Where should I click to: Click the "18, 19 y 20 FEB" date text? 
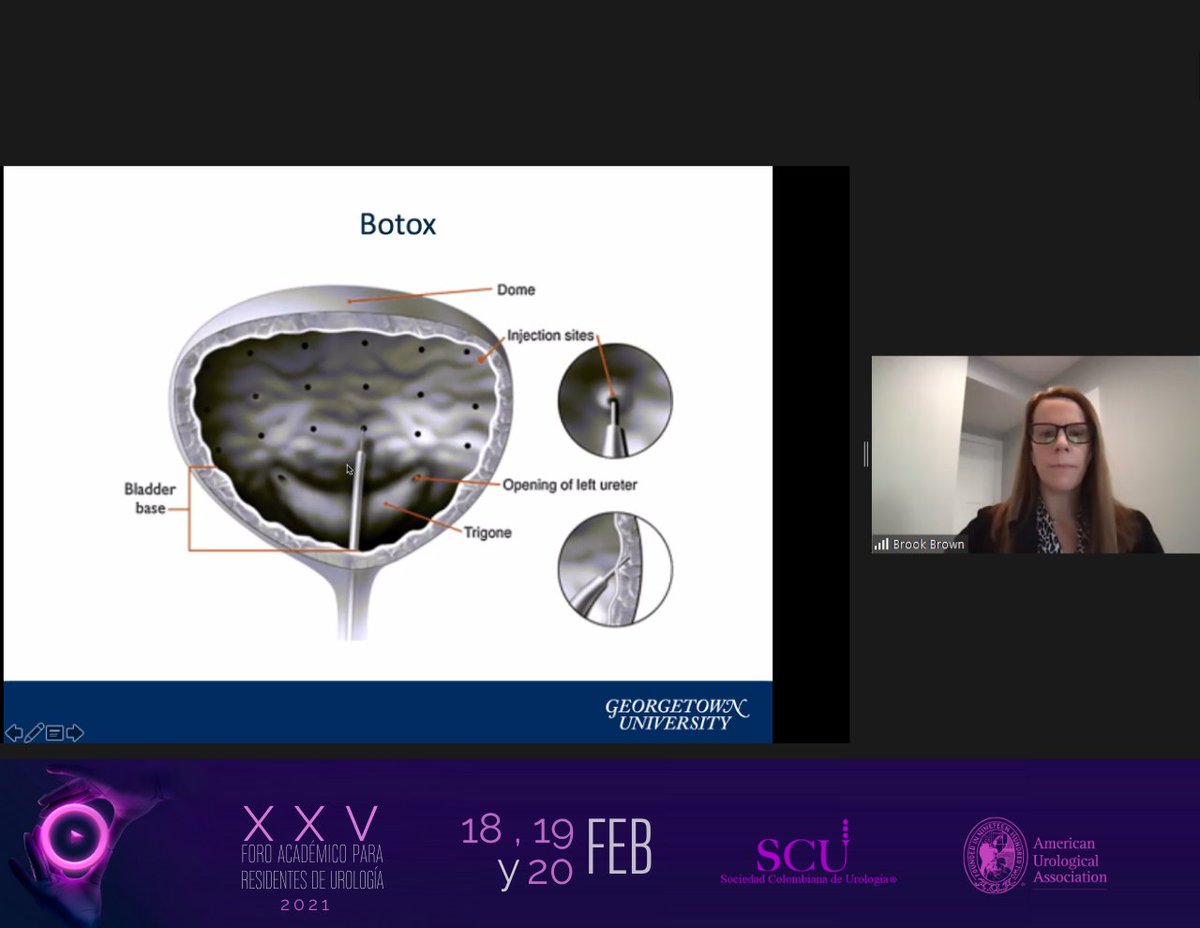tap(556, 851)
